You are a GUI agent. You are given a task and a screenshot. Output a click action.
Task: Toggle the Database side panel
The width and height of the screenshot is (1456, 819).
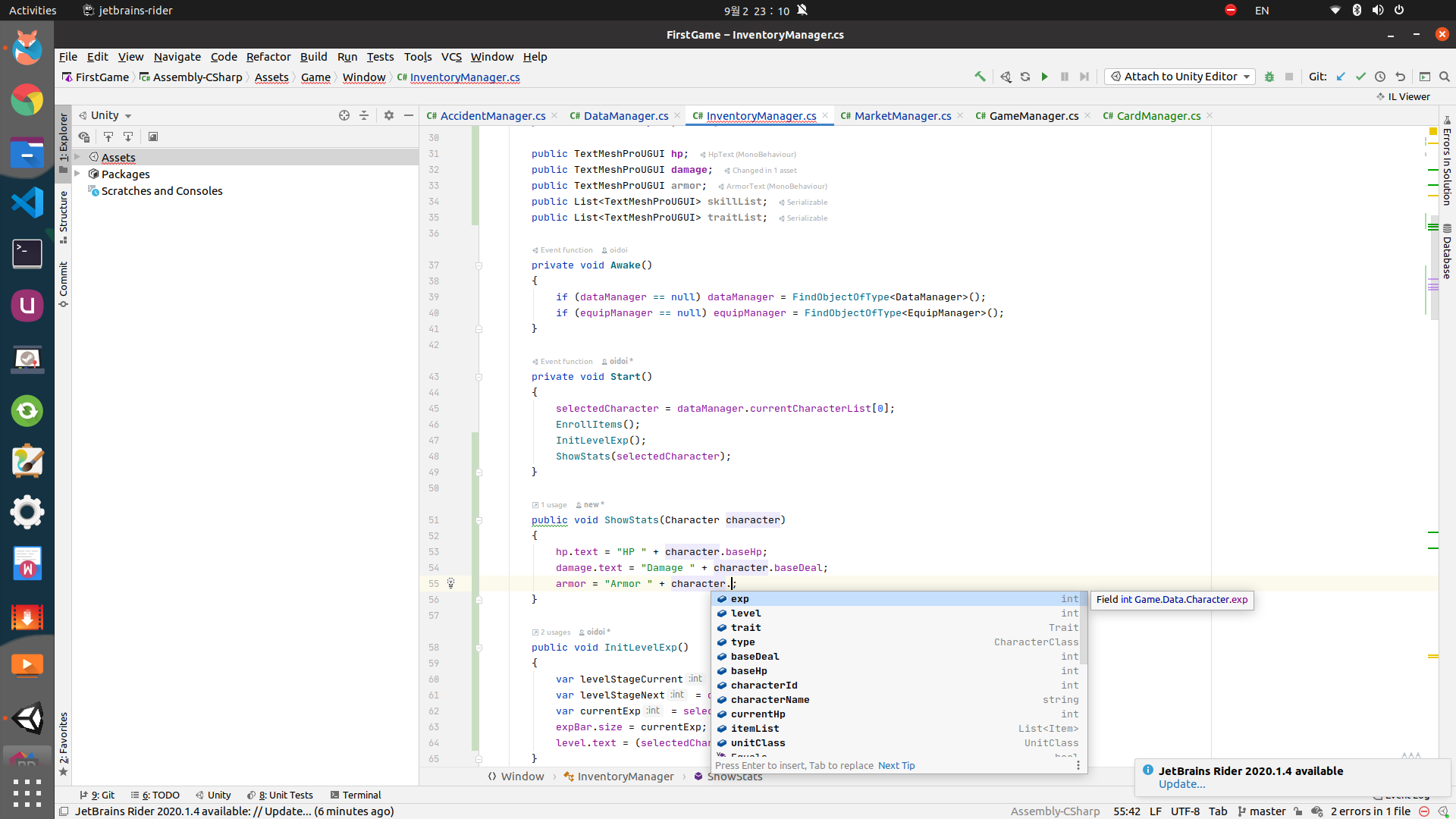[1447, 252]
